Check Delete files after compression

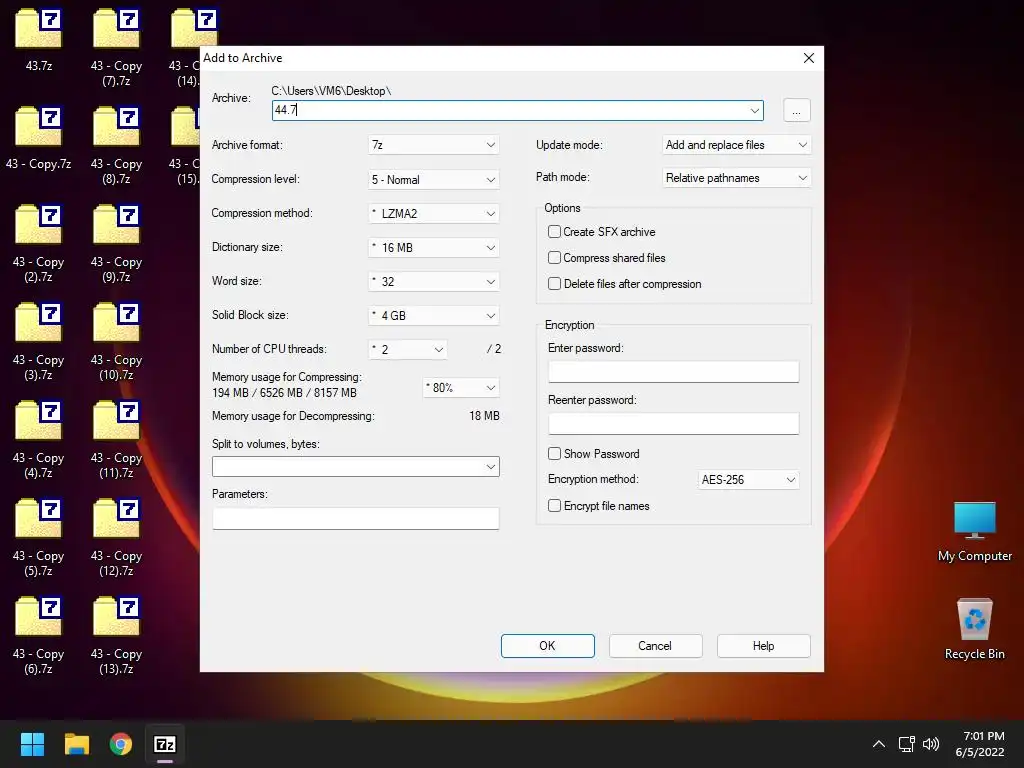(554, 284)
